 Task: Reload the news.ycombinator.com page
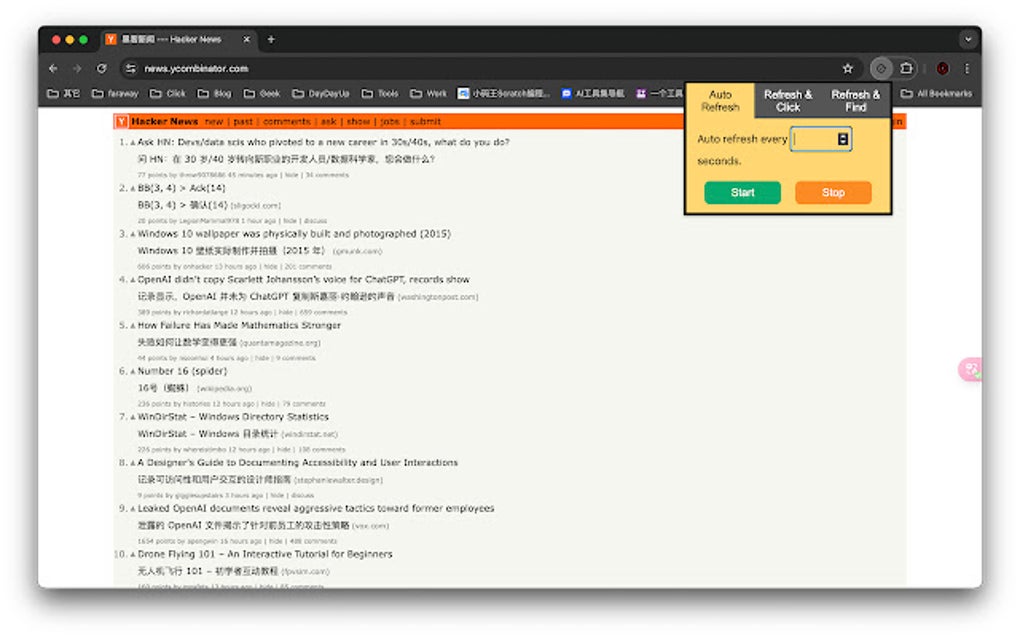(103, 68)
